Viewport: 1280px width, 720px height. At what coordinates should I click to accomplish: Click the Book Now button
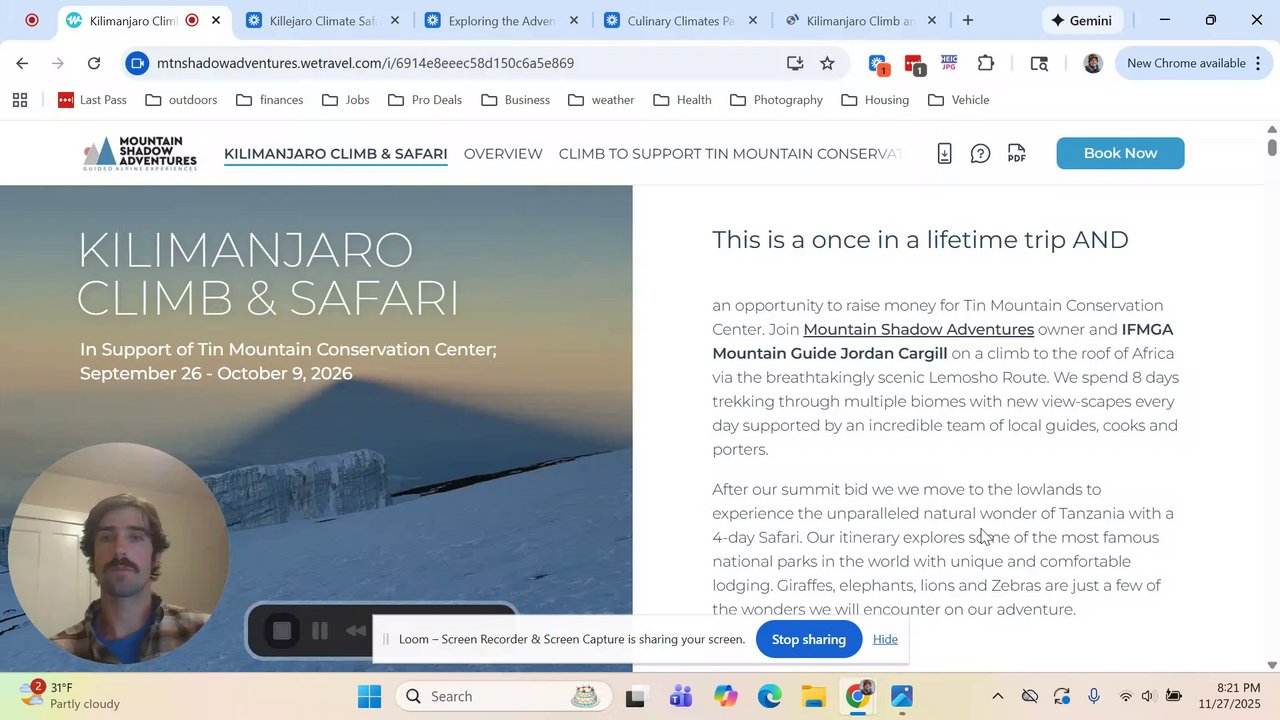coord(1120,153)
